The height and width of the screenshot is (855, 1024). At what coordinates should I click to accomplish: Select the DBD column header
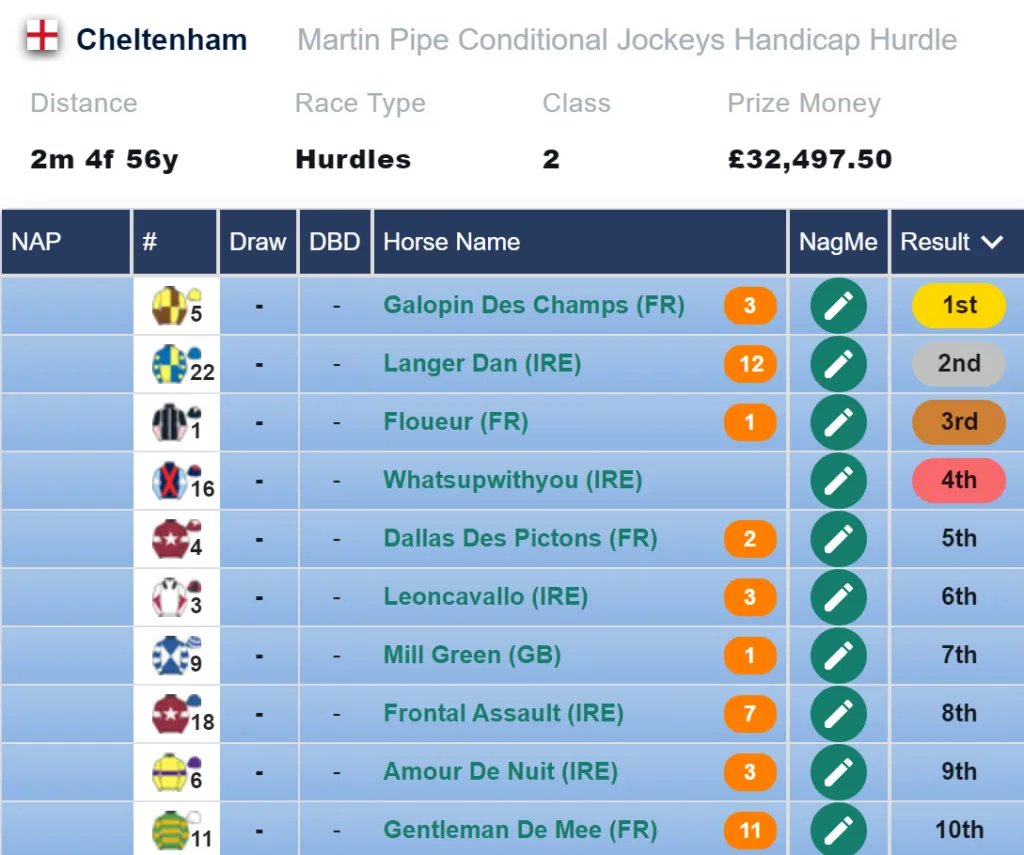[x=334, y=242]
